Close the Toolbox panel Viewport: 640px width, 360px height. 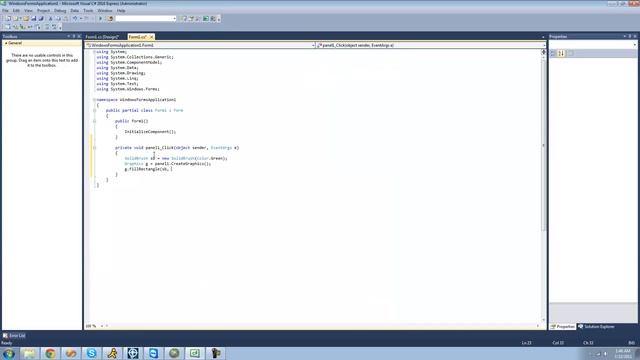coord(79,36)
